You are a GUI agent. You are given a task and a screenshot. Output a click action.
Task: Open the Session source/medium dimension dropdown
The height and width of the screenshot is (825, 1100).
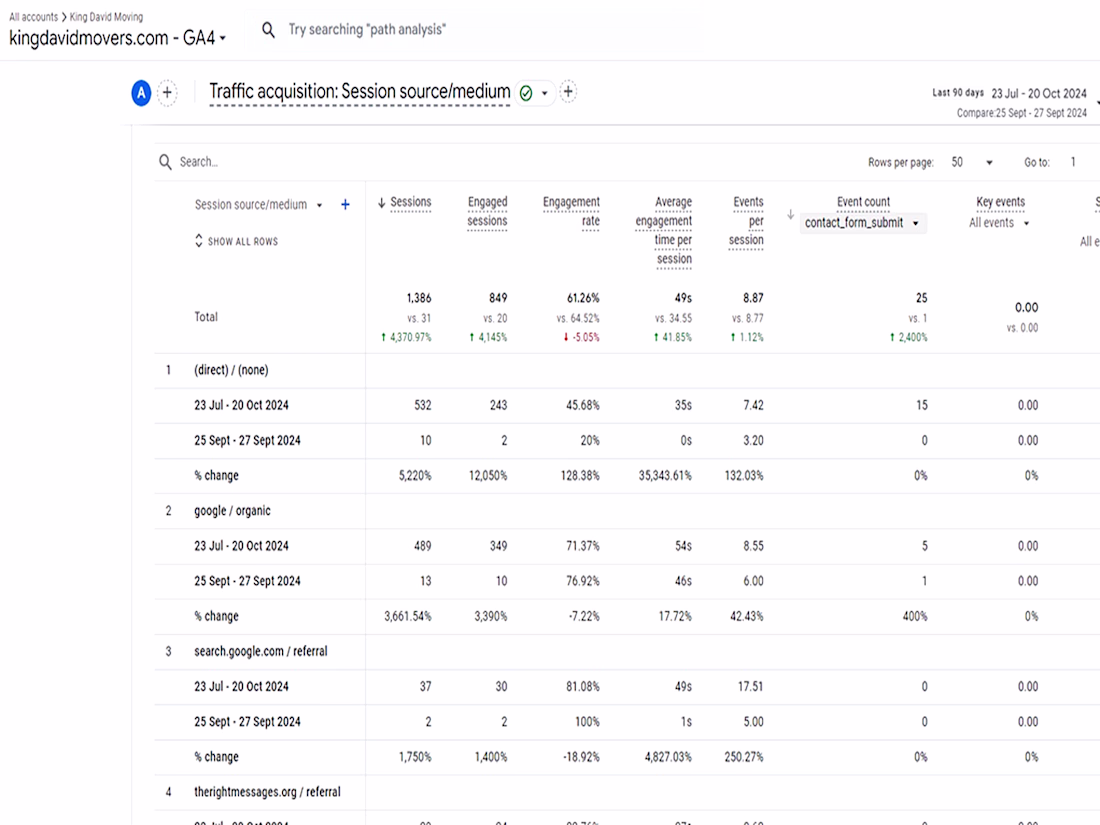[319, 205]
